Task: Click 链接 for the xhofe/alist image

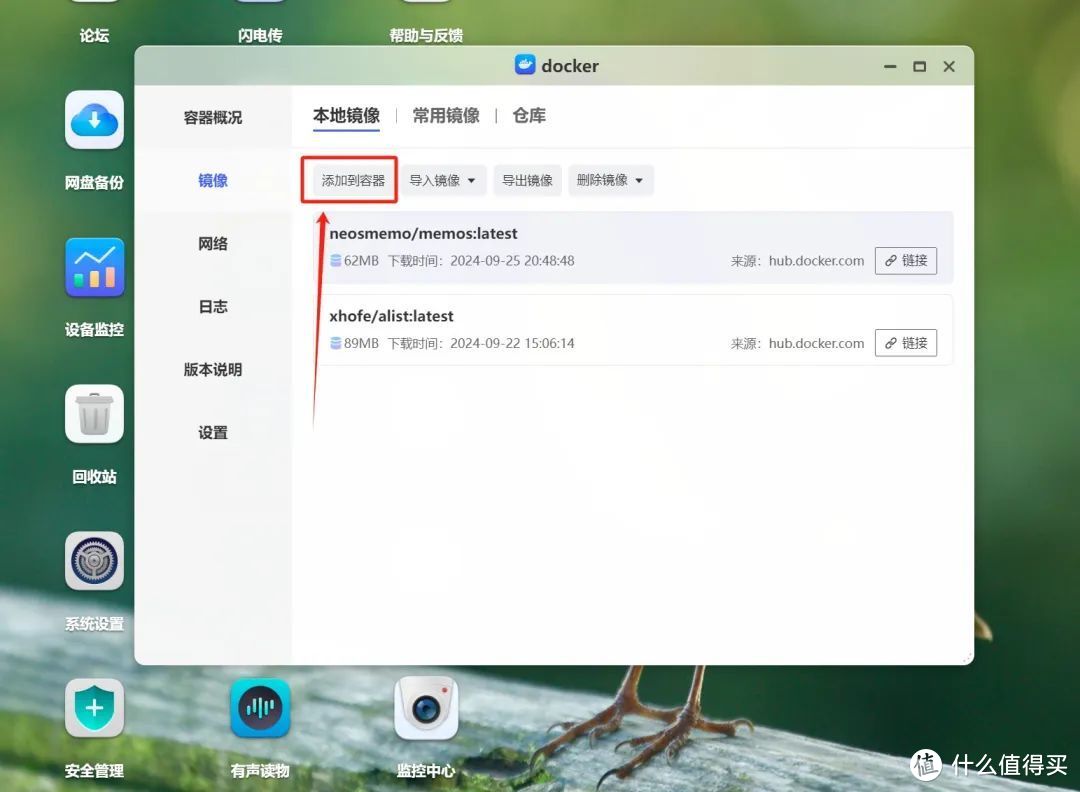Action: pyautogui.click(x=905, y=342)
